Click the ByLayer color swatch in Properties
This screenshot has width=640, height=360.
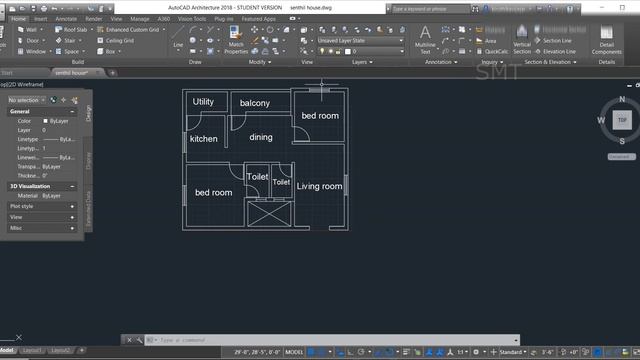tap(45, 121)
